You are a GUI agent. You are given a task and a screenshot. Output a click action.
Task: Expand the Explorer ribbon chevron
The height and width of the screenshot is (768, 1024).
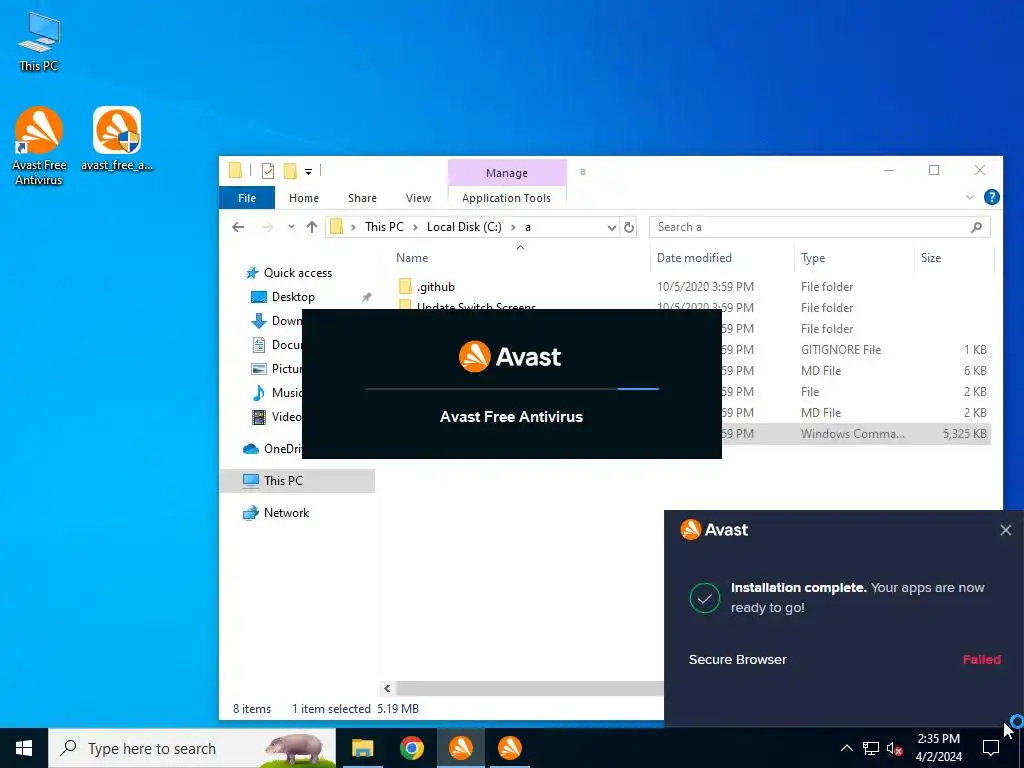[x=970, y=197]
